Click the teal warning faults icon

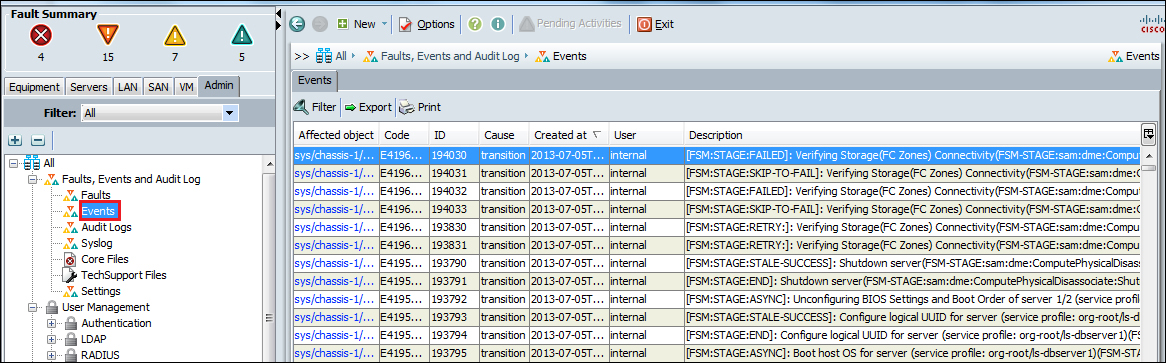[x=242, y=35]
